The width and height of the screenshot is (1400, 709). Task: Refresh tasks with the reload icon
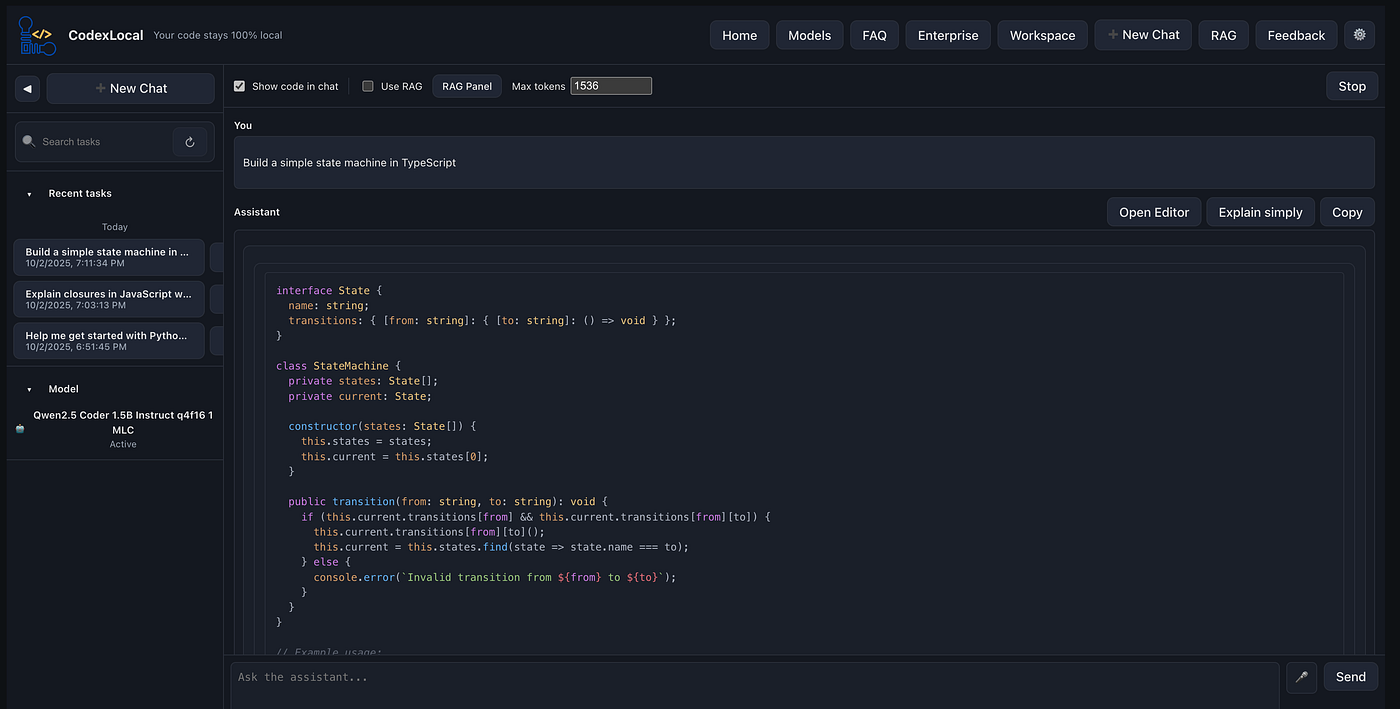coord(190,142)
